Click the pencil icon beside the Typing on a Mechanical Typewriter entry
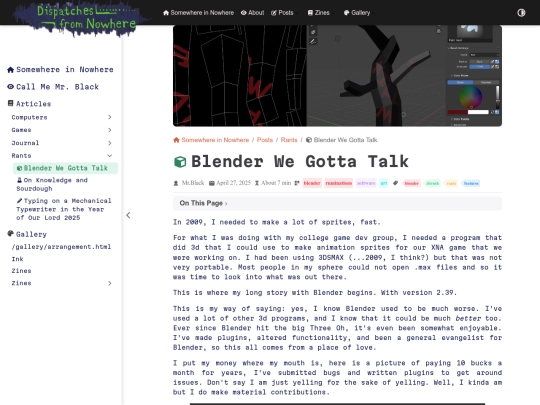 pos(20,200)
